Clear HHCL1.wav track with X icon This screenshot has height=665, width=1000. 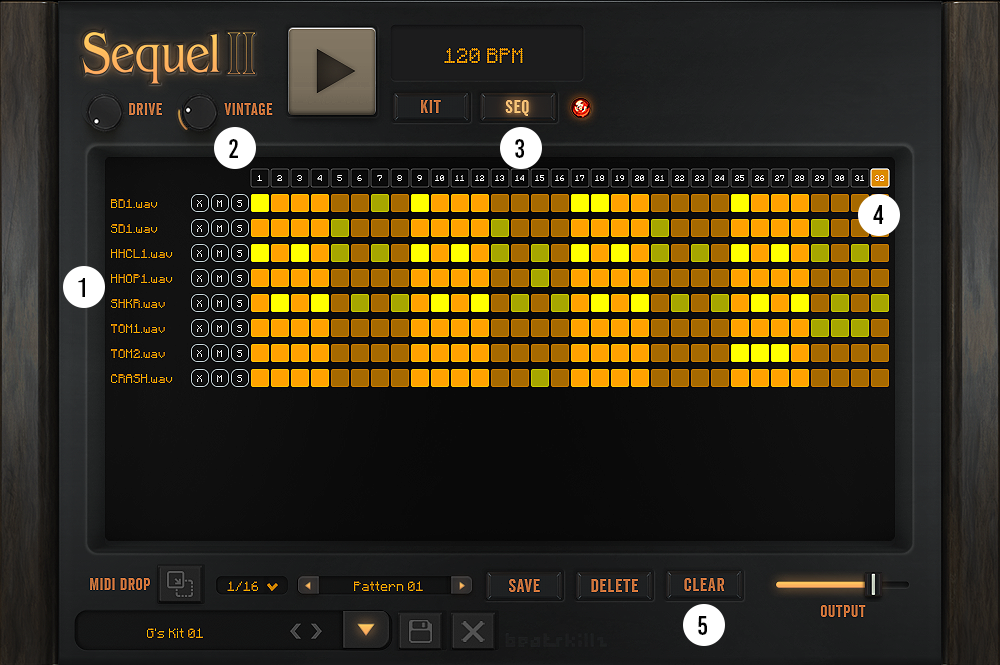pos(200,253)
